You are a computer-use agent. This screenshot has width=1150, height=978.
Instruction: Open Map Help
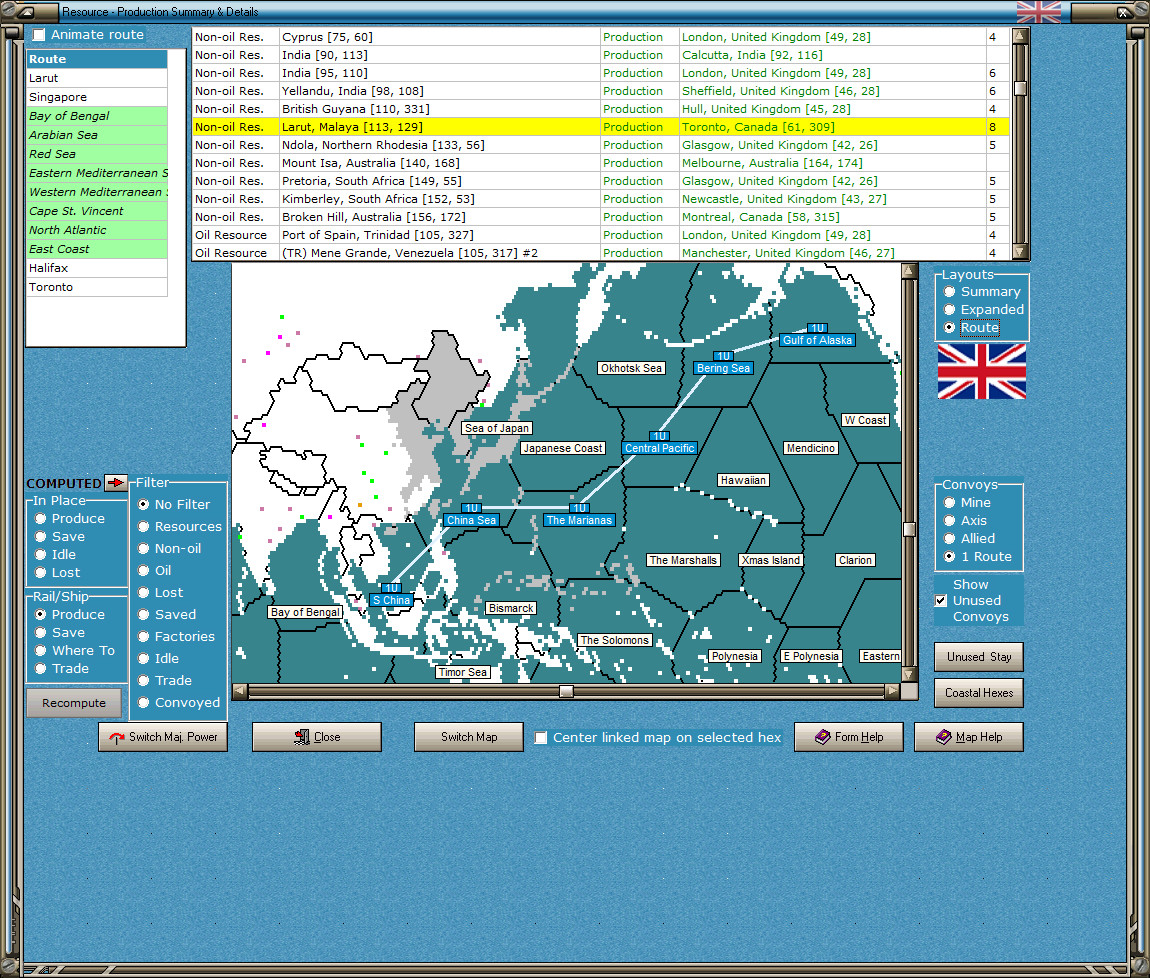[969, 737]
